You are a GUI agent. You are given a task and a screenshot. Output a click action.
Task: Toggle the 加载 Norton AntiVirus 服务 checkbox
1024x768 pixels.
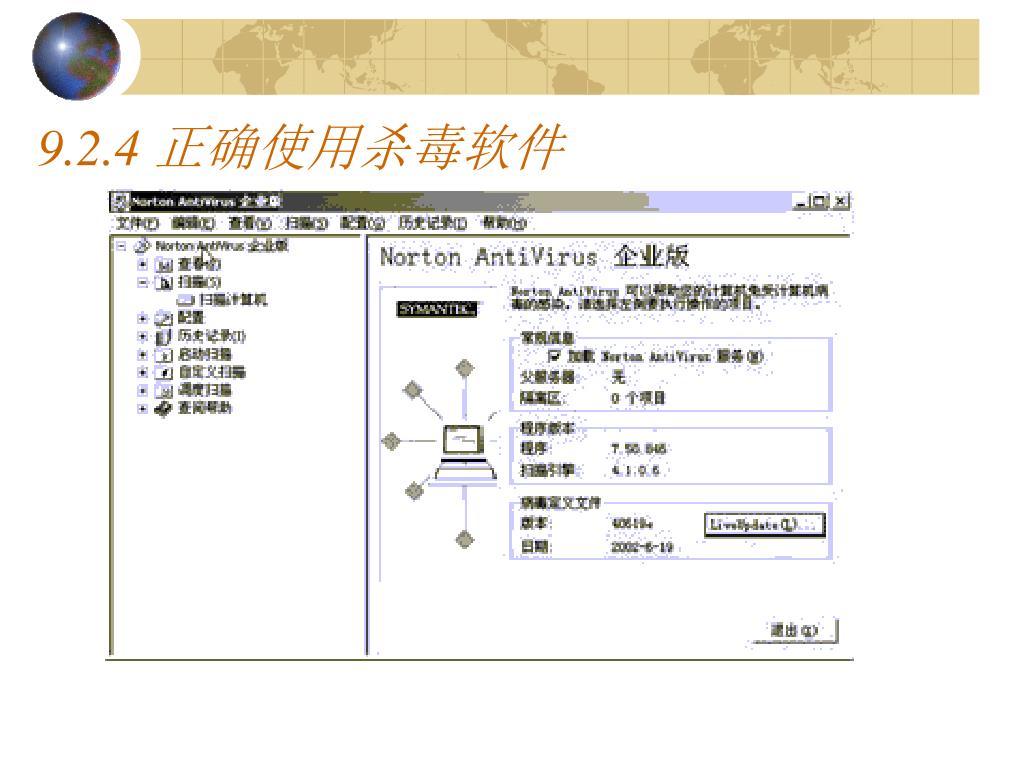click(554, 356)
